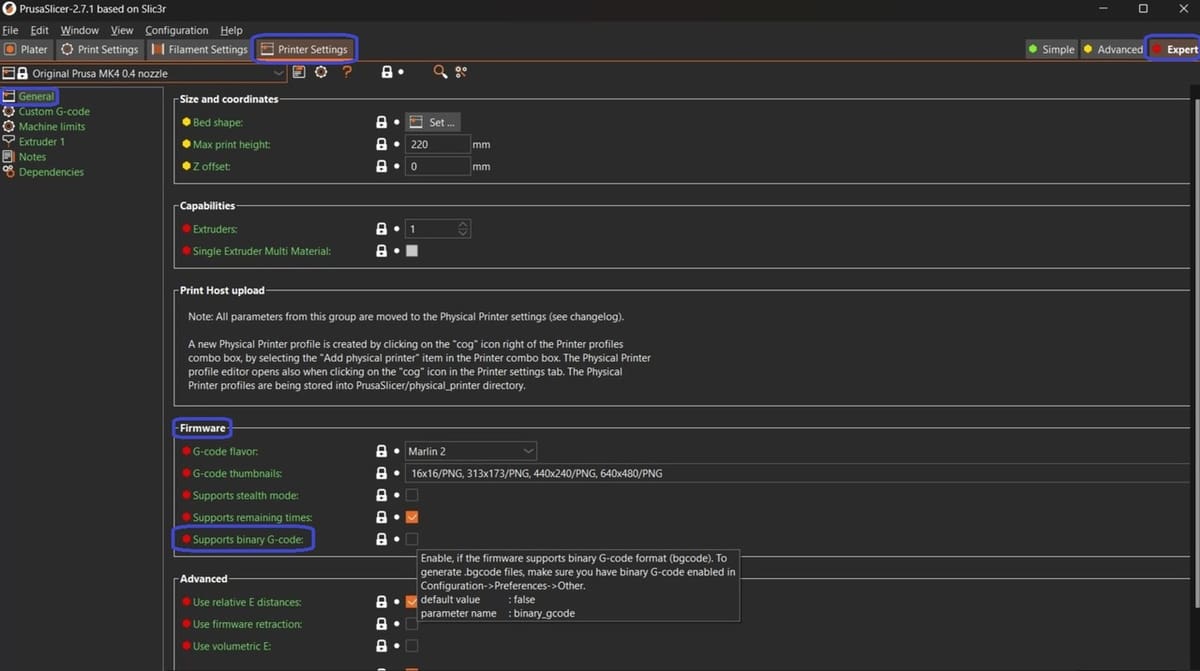Click lock icon on G-code thumbnails row
The width and height of the screenshot is (1200, 671).
click(381, 473)
